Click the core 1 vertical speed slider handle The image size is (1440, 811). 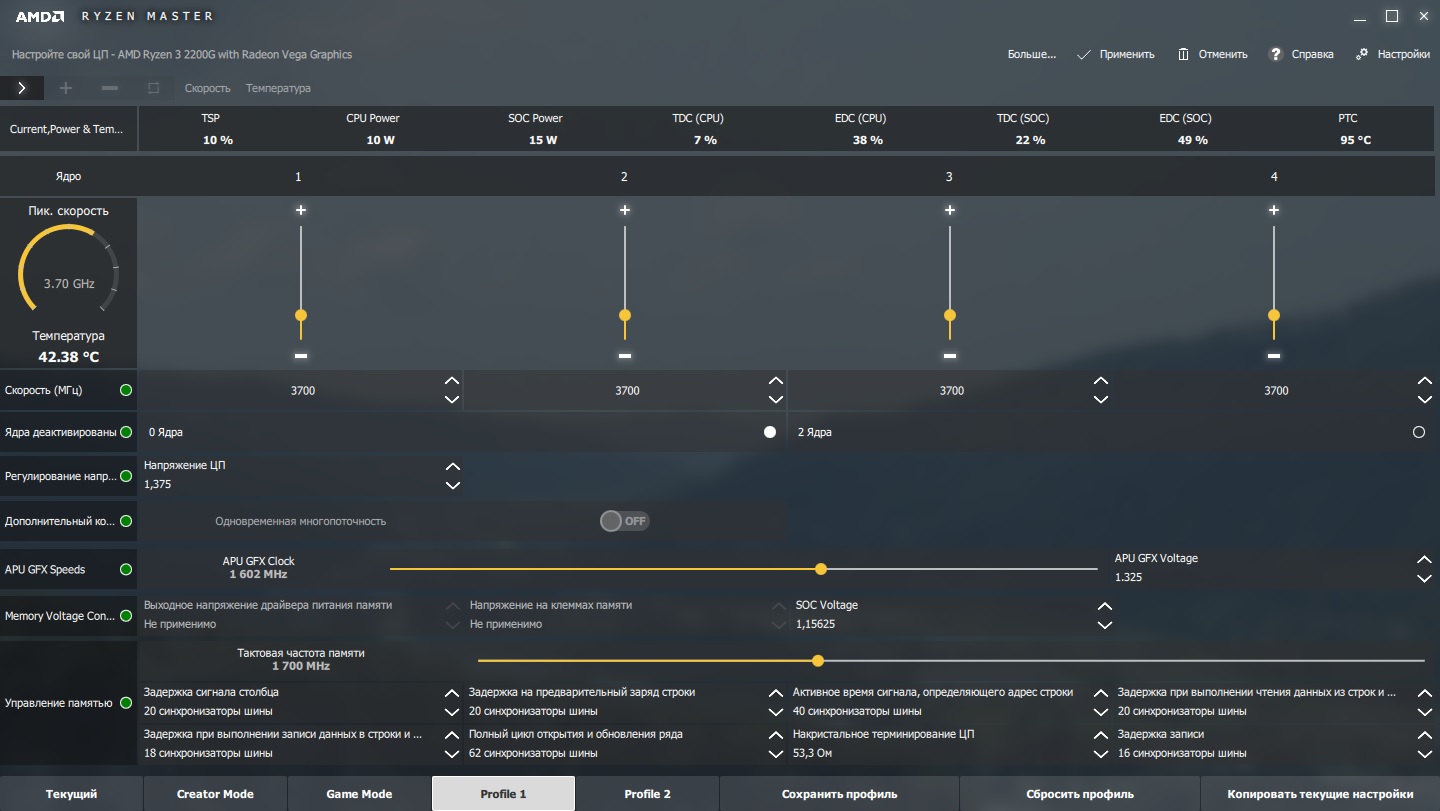301,315
